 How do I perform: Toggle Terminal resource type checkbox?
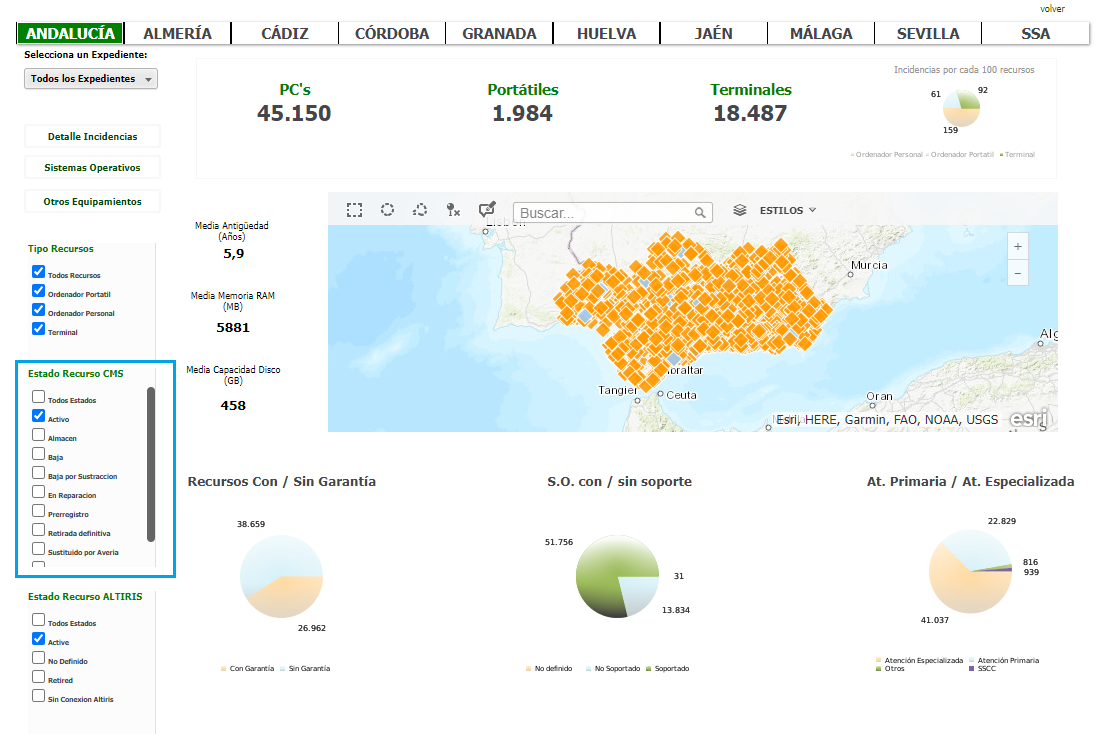(39, 329)
